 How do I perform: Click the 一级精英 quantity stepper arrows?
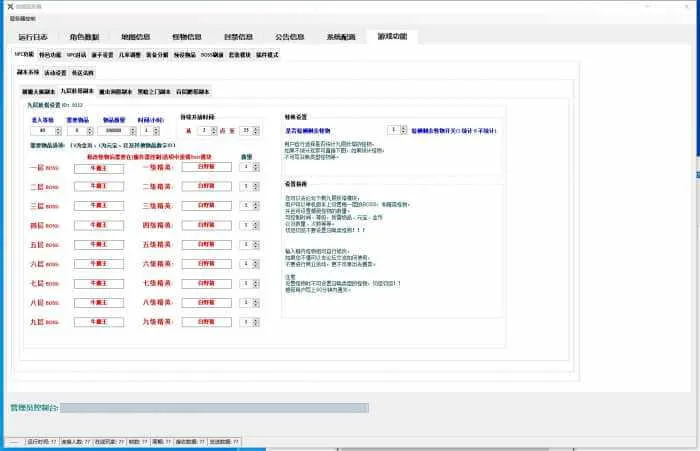(x=256, y=167)
